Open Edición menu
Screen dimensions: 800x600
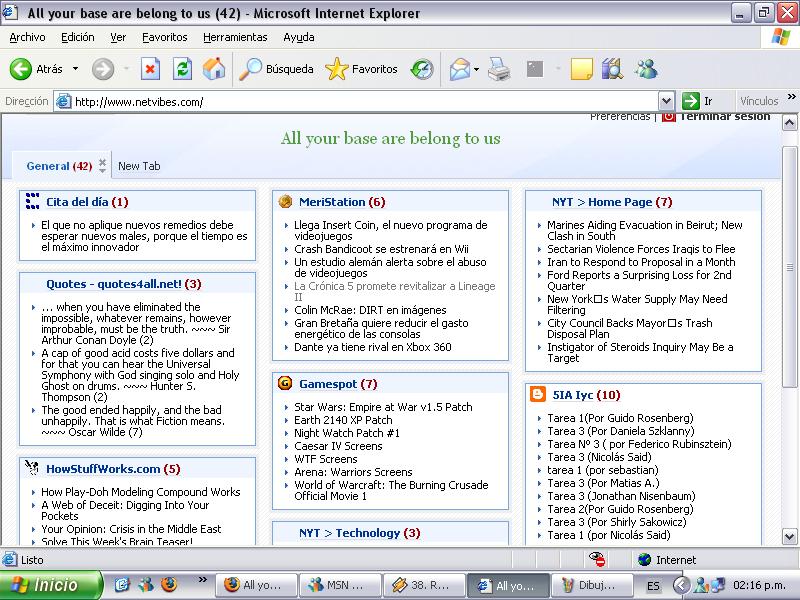[x=78, y=37]
